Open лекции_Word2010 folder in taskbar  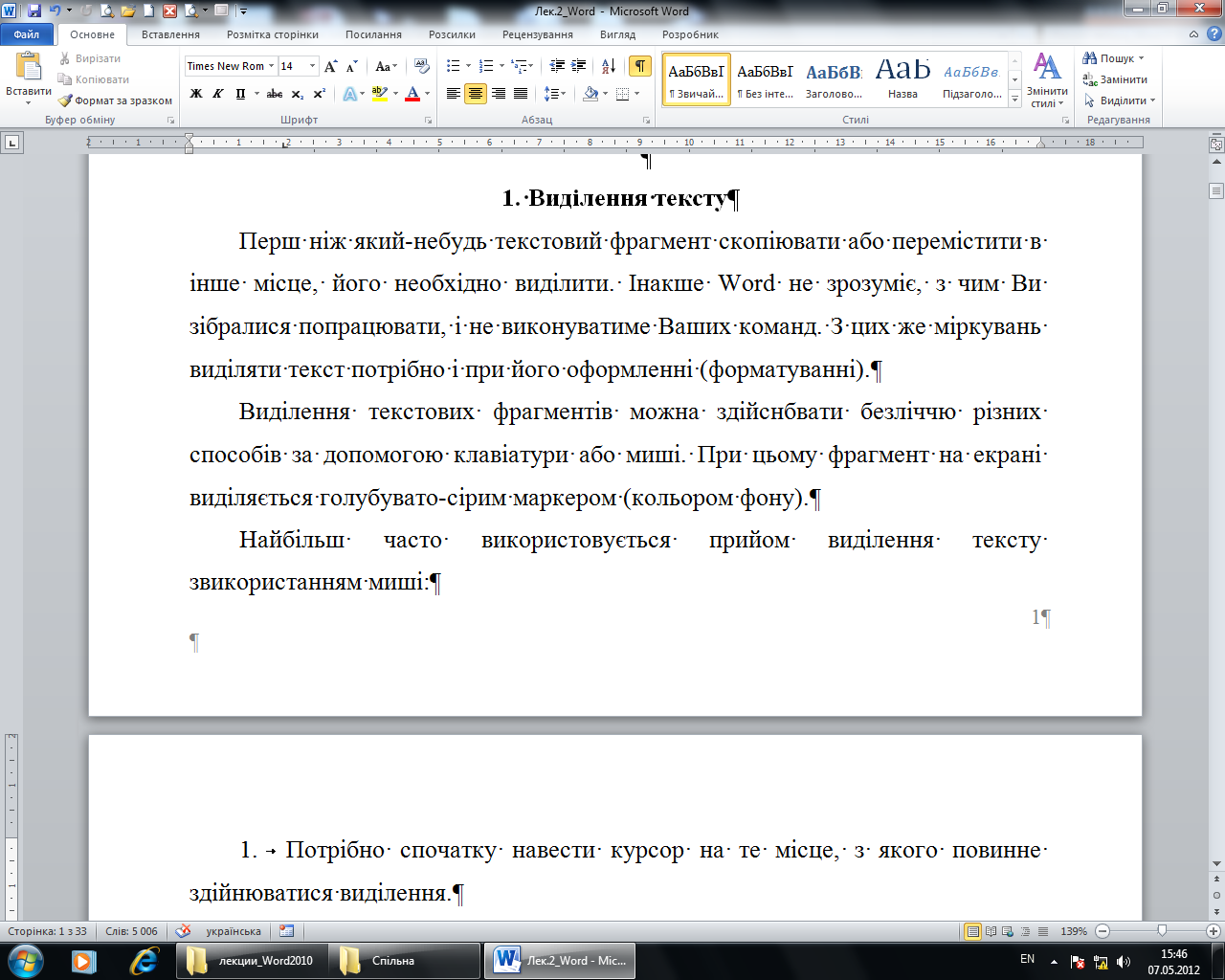252,960
